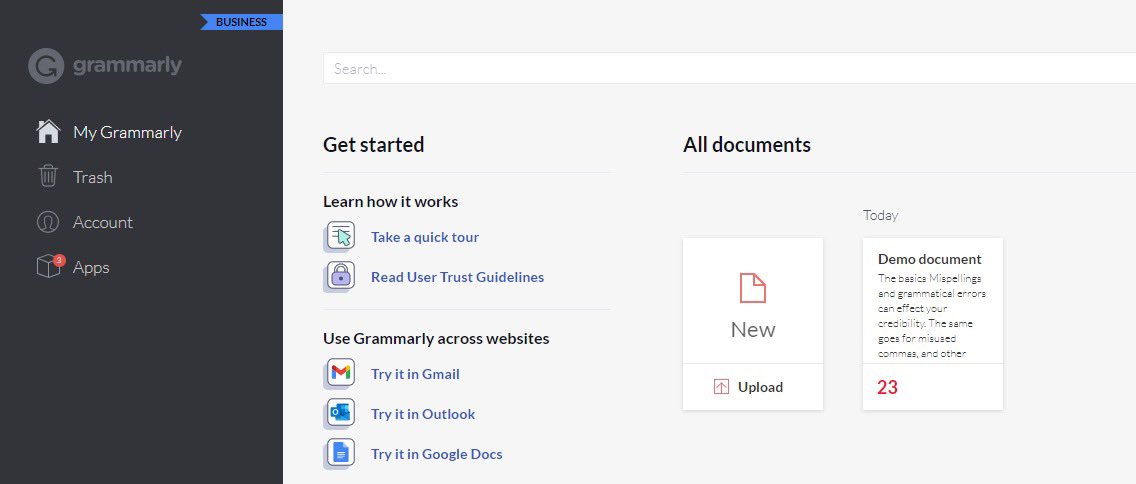The width and height of the screenshot is (1136, 484).
Task: Click the Grammarly G logo icon
Action: [46, 66]
